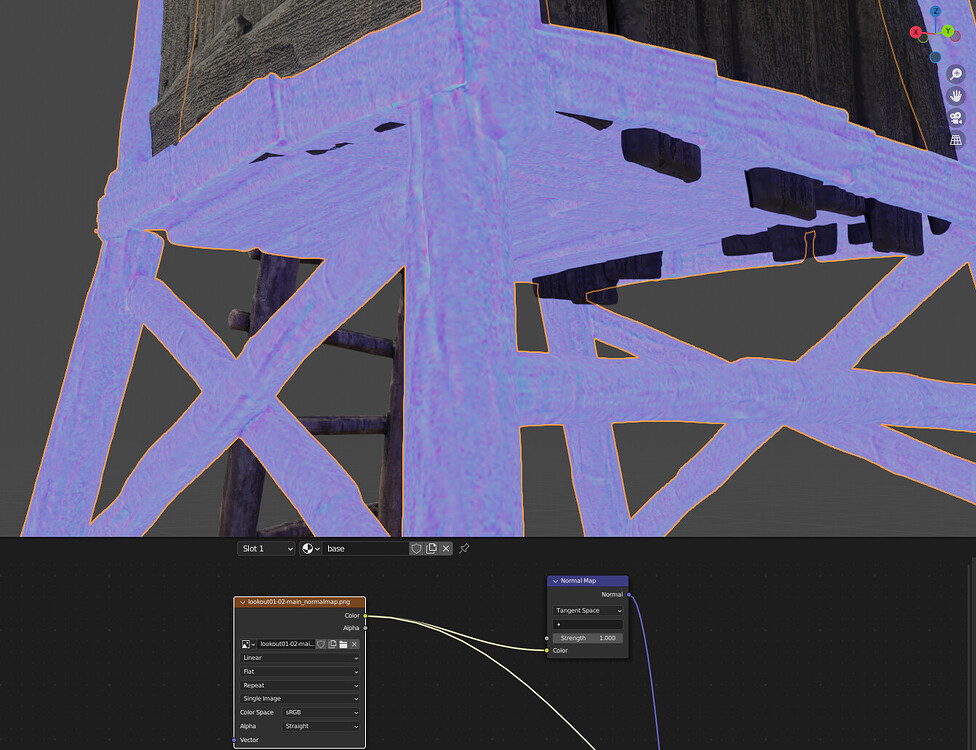Open the Slot 1 dropdown
This screenshot has width=976, height=750.
[266, 548]
